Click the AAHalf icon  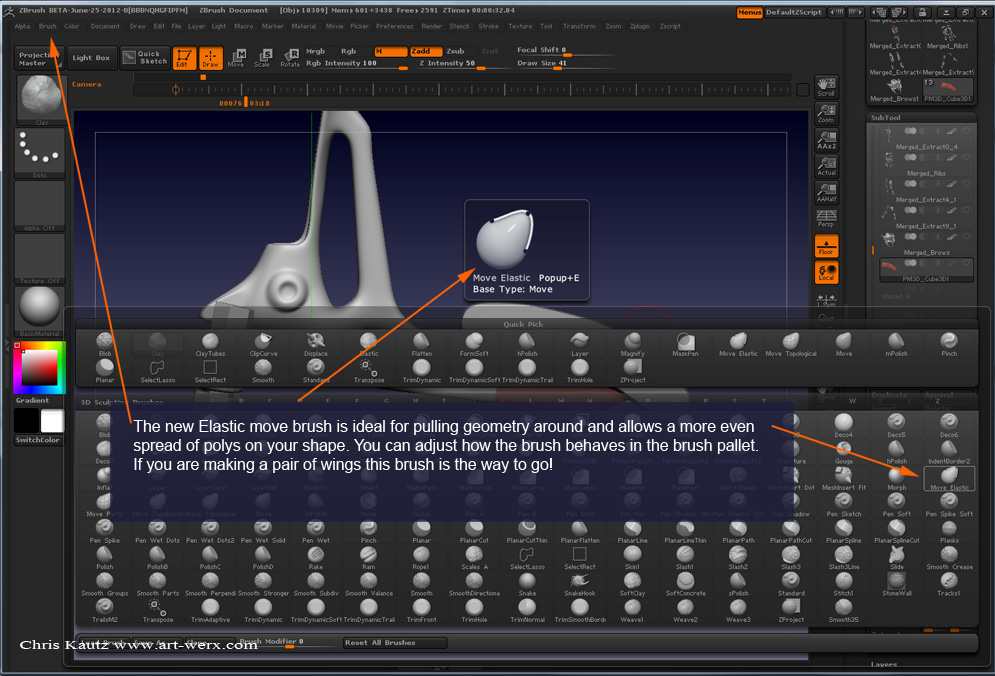pyautogui.click(x=826, y=193)
